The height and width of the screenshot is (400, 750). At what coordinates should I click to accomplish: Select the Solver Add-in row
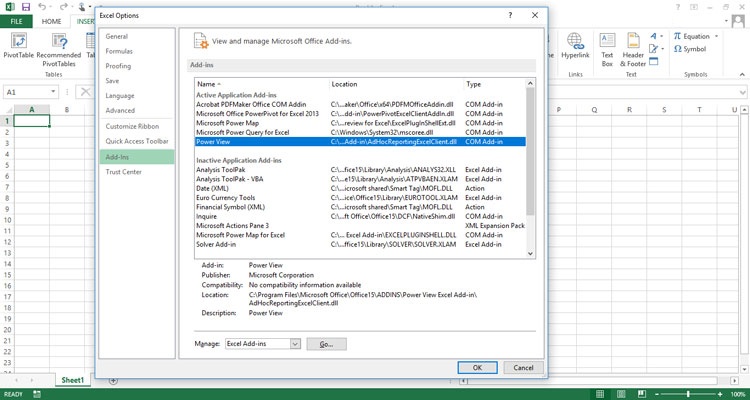(360, 244)
